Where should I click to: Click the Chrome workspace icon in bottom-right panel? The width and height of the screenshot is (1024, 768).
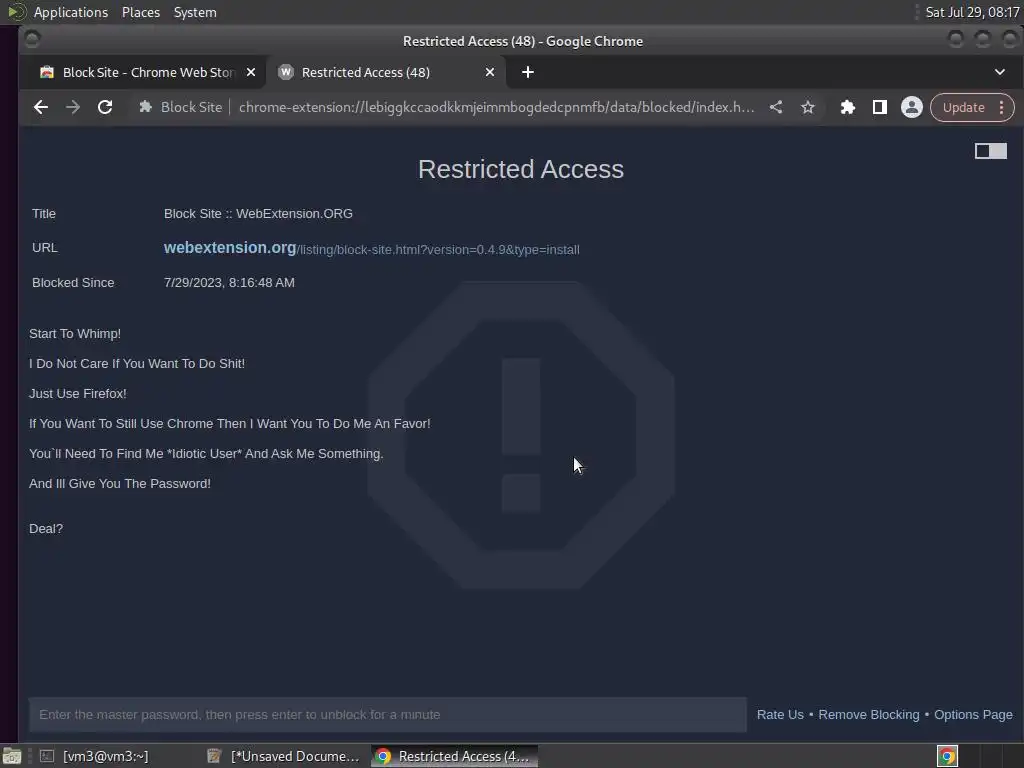(x=947, y=756)
